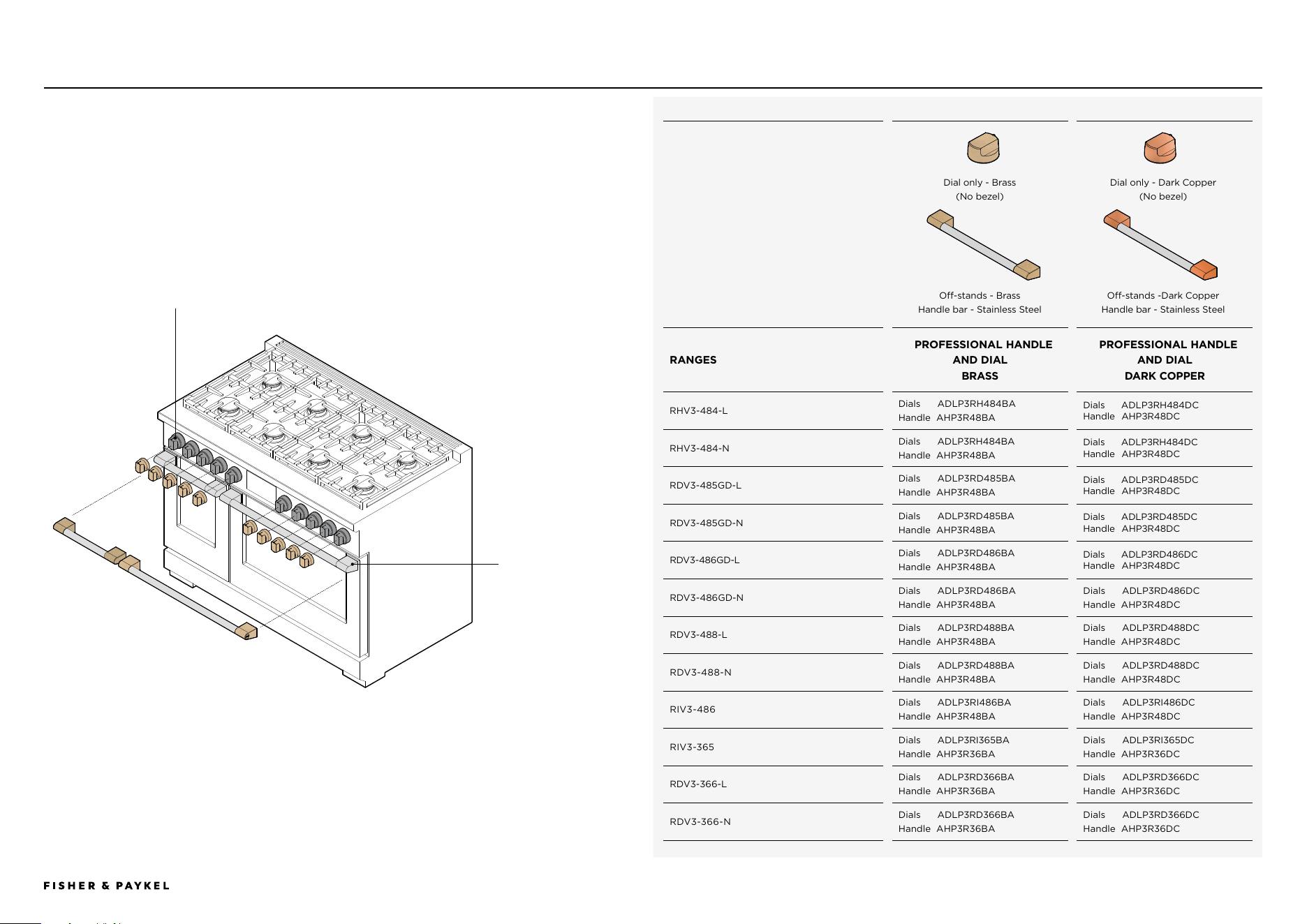
Task: Click 'Handle bar - Stainless Steel' under Off-stands - Brass
Action: (980, 309)
